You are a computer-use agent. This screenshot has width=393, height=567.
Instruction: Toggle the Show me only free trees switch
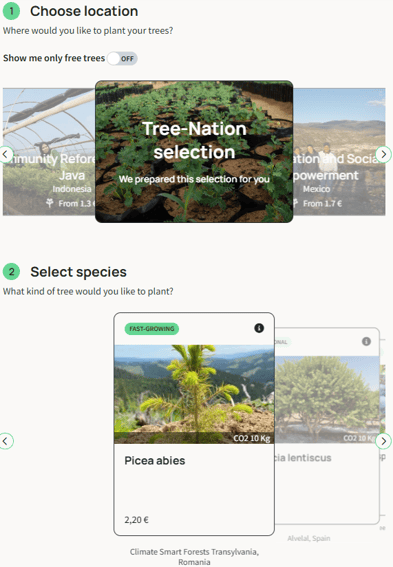tap(122, 59)
